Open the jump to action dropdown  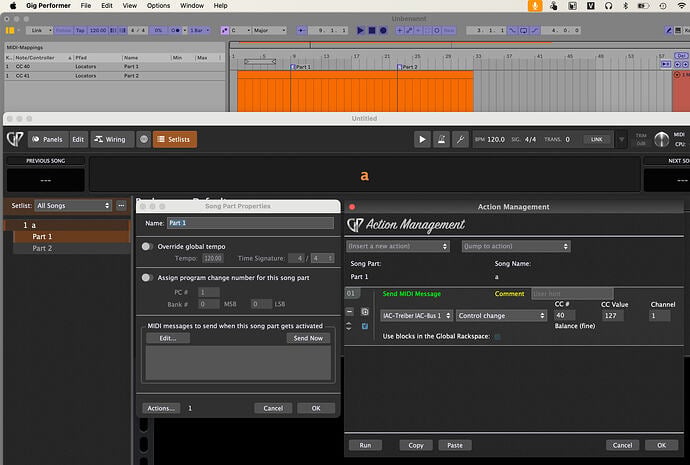[516, 246]
